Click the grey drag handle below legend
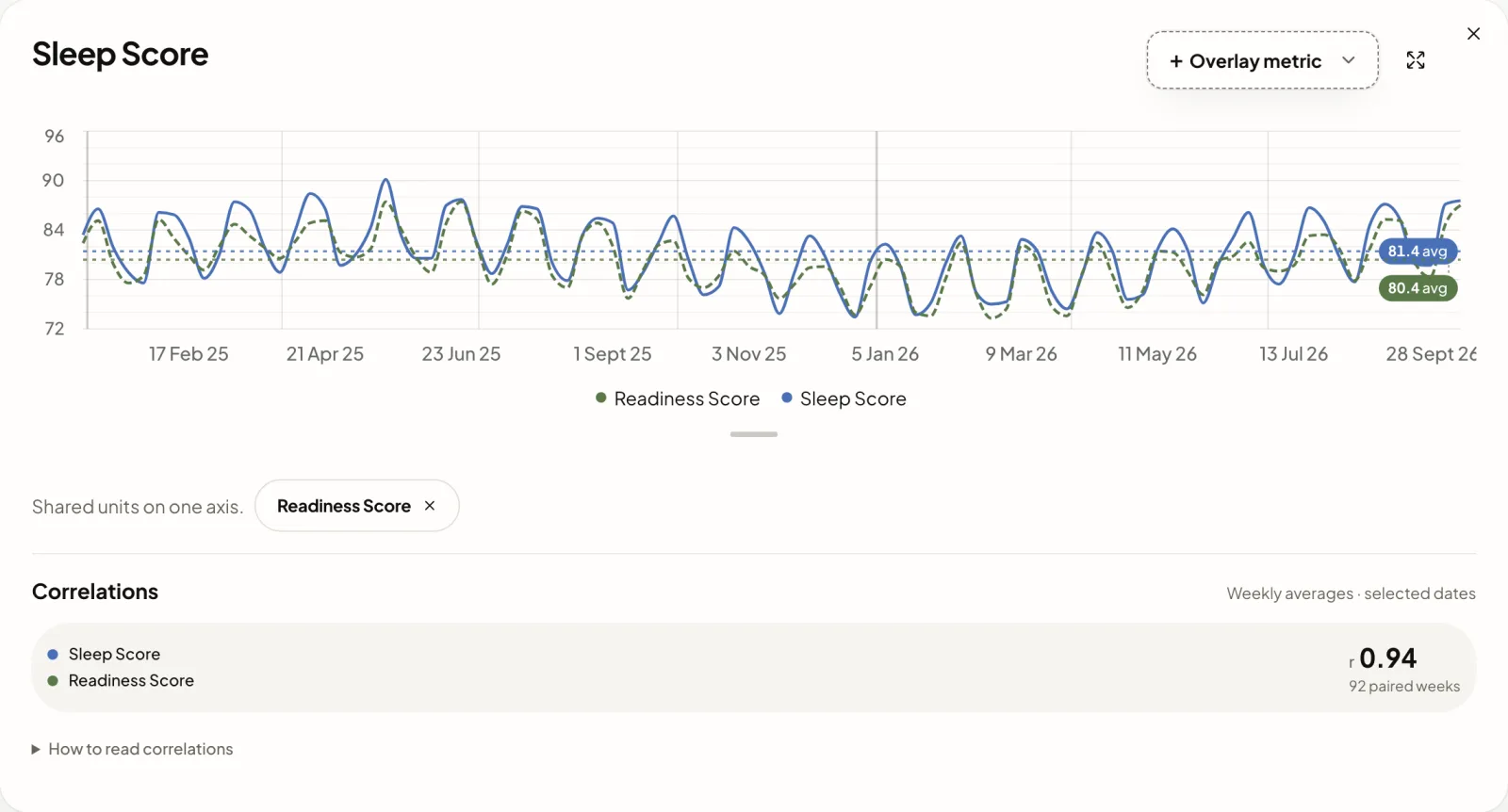This screenshot has width=1508, height=812. point(754,434)
